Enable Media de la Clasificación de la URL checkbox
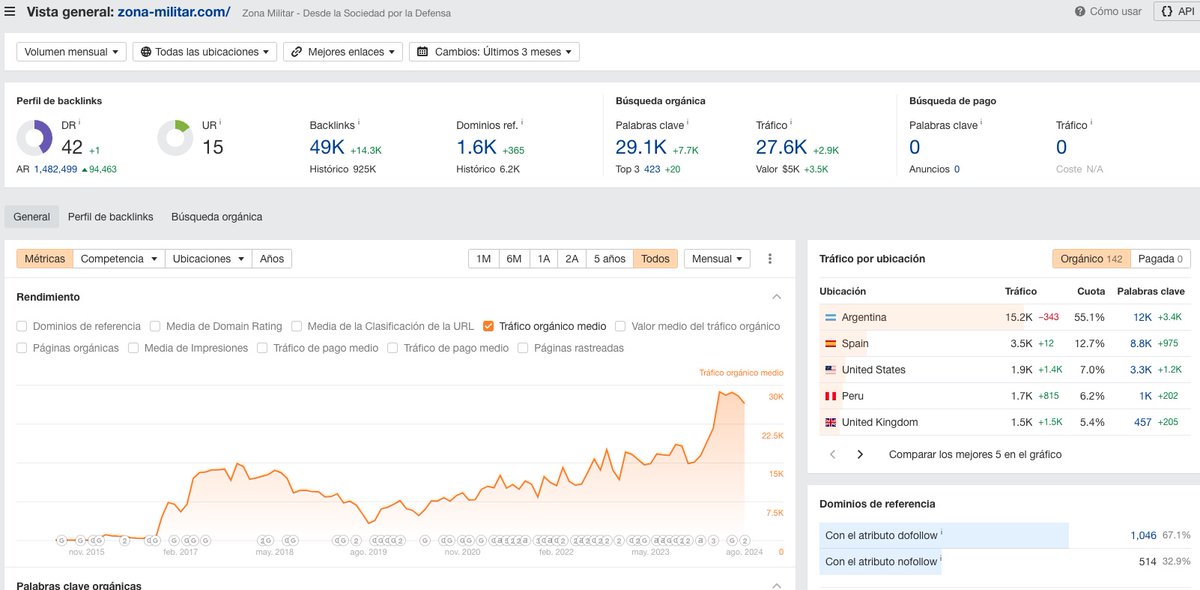 (x=297, y=326)
